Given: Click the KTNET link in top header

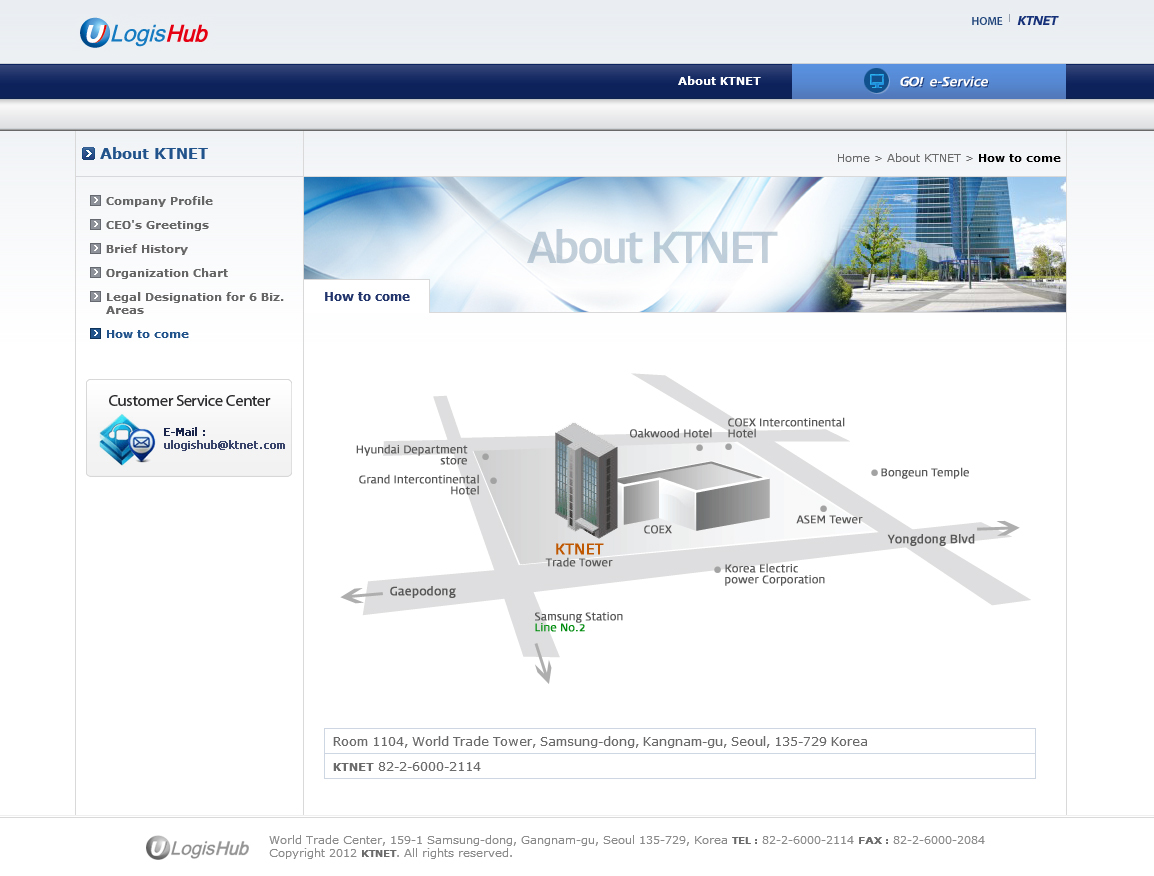Looking at the screenshot, I should (1037, 21).
